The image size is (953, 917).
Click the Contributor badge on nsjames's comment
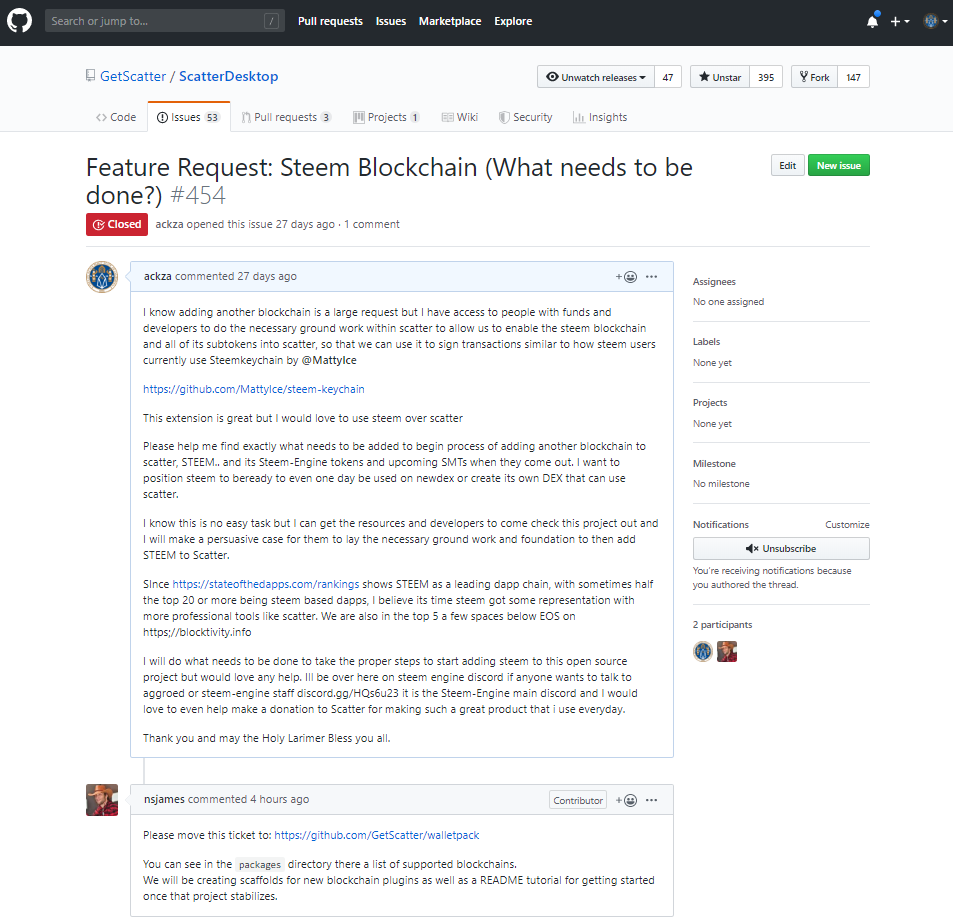pyautogui.click(x=578, y=800)
